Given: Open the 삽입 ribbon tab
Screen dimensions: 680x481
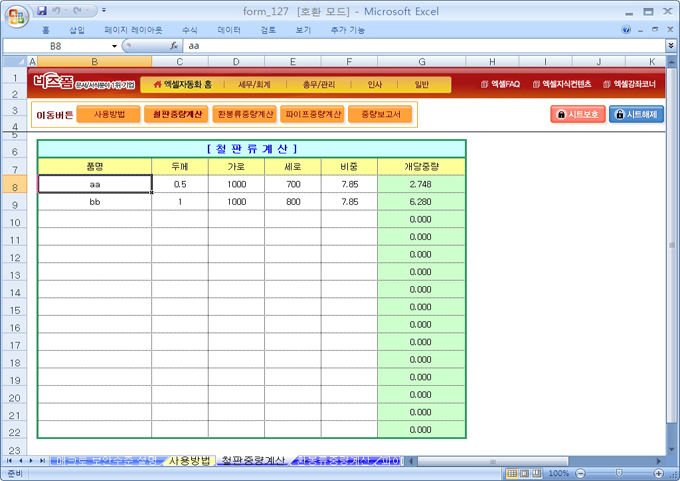Looking at the screenshot, I should click(77, 30).
